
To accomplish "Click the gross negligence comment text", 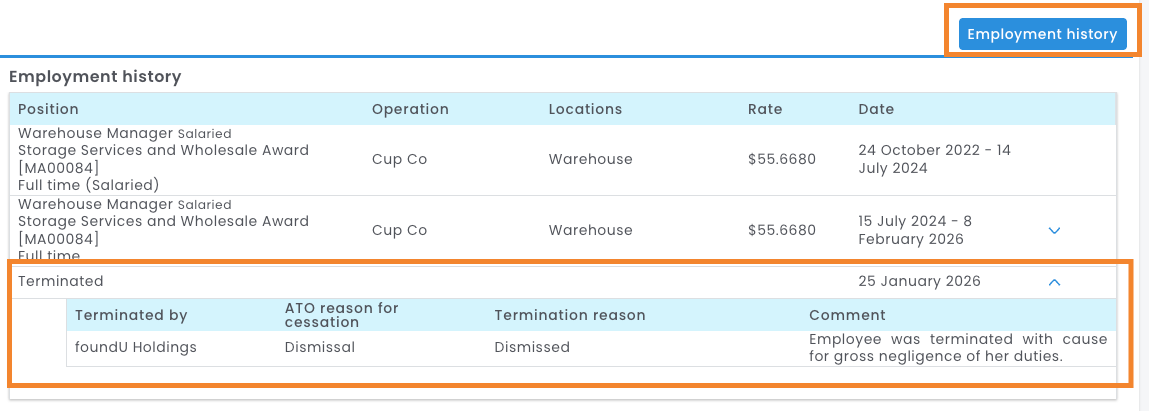I will [x=957, y=347].
